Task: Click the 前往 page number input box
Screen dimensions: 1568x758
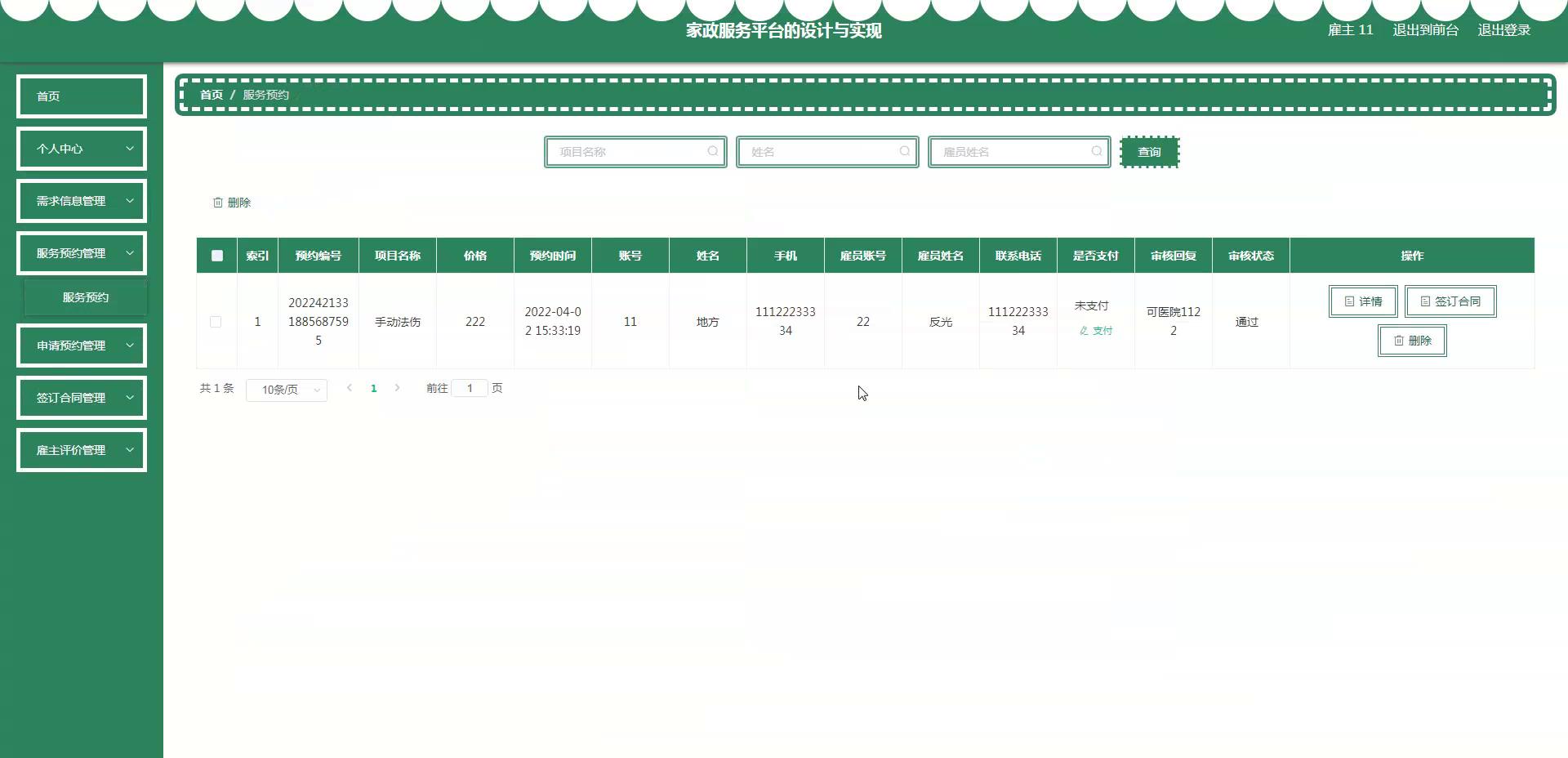Action: (x=470, y=388)
